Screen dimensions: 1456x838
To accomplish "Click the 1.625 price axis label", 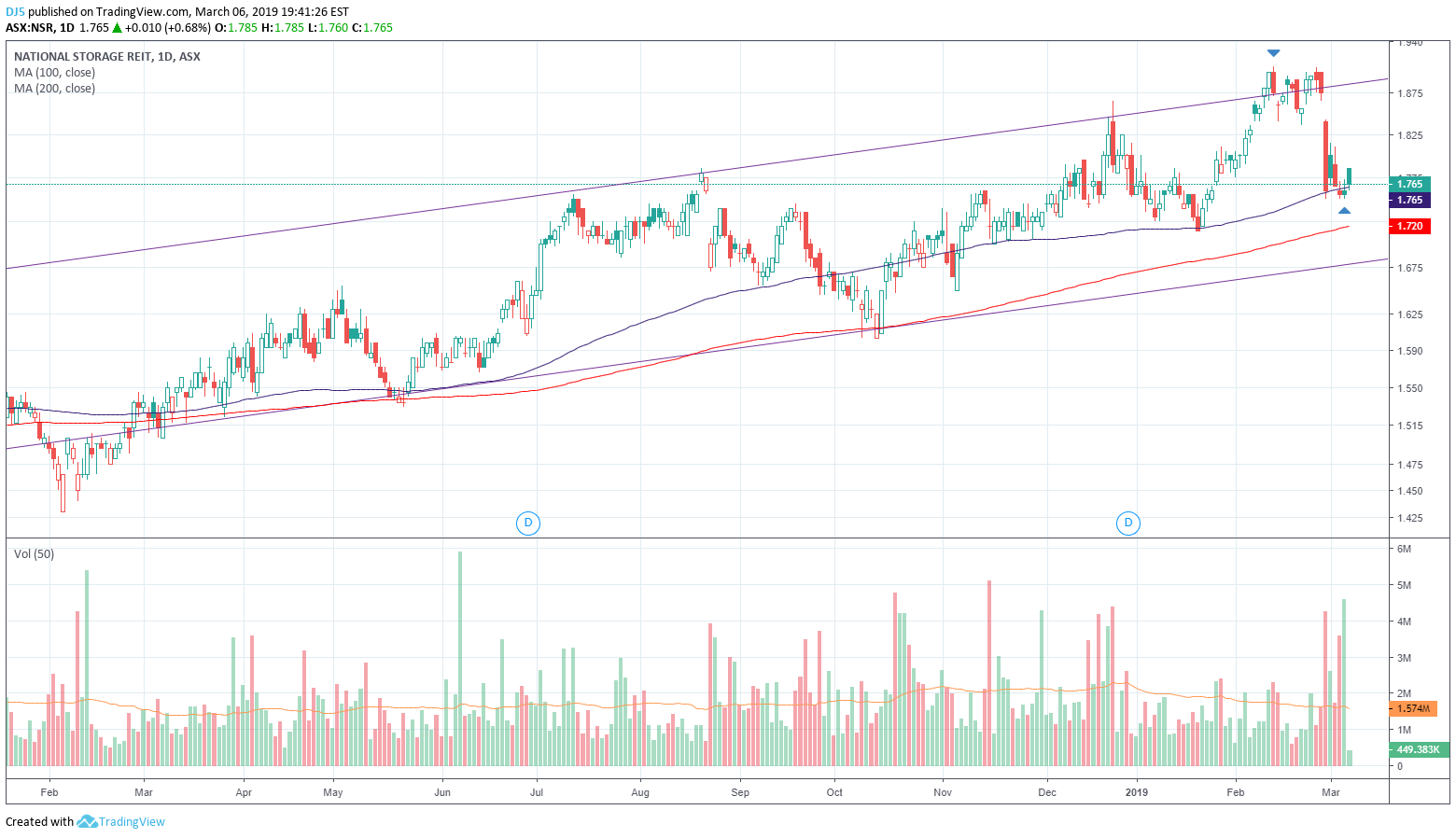I will pos(1409,314).
